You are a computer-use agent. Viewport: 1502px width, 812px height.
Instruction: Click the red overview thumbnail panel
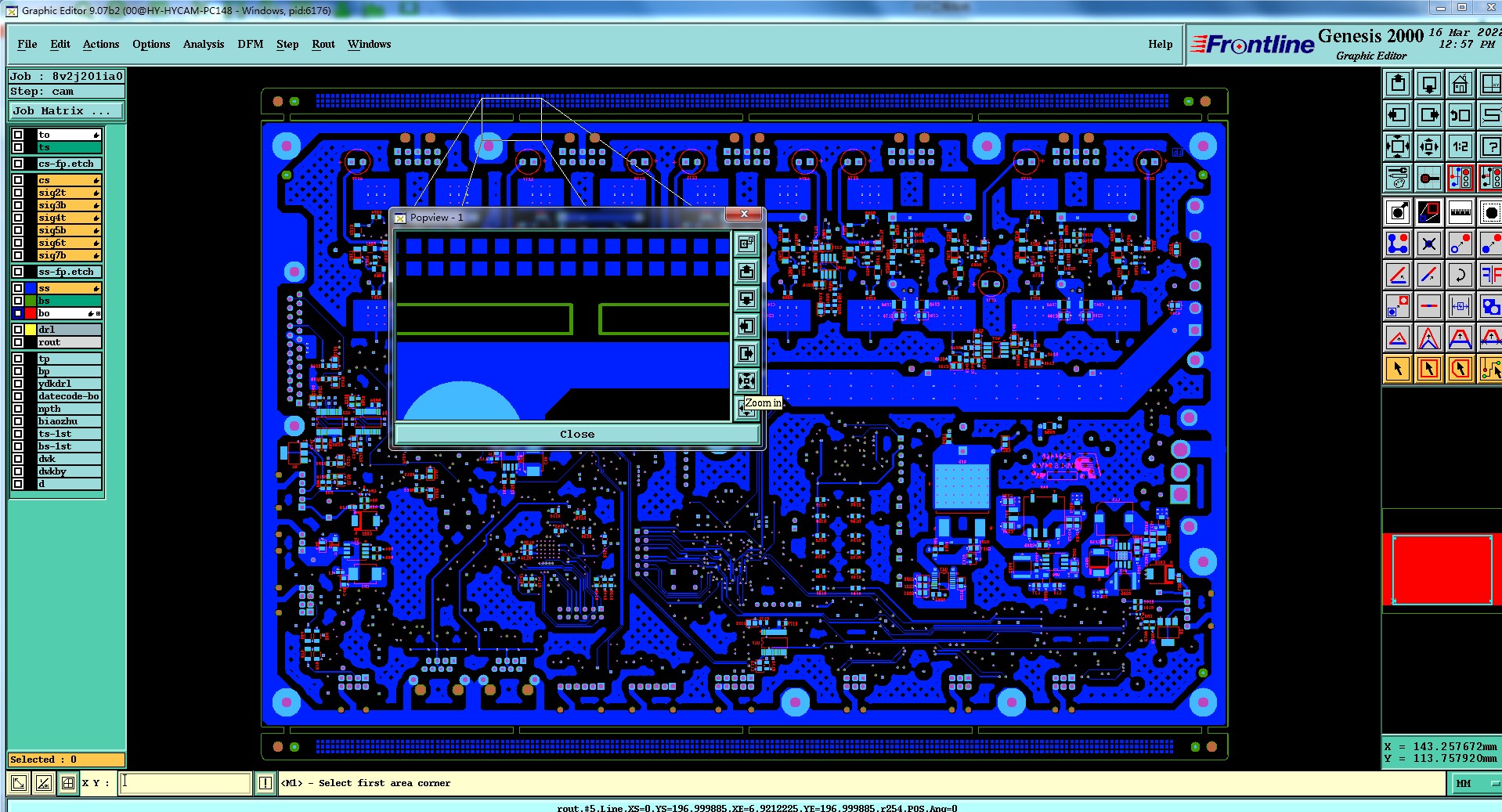click(x=1442, y=569)
